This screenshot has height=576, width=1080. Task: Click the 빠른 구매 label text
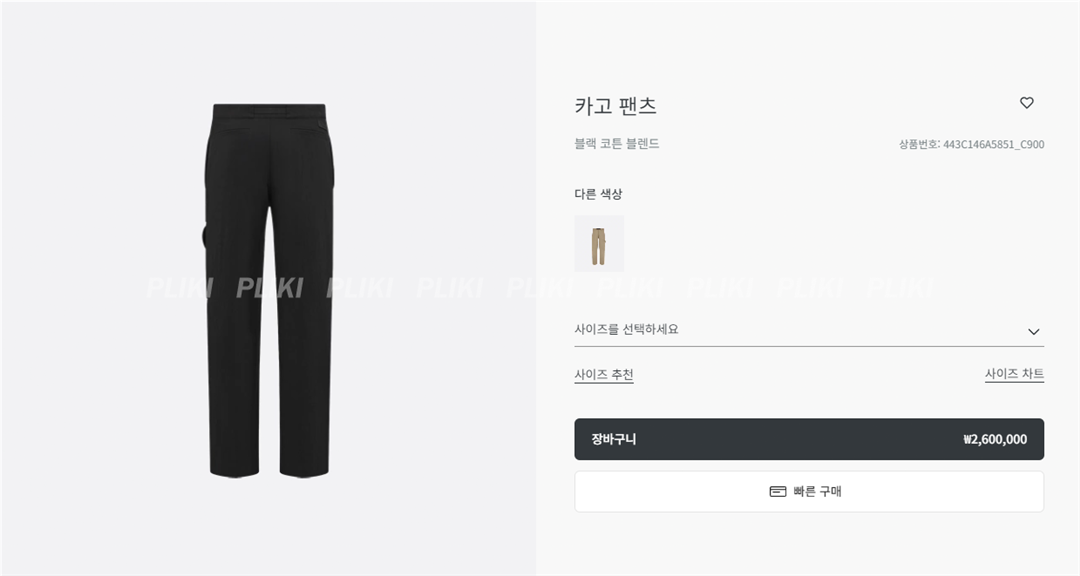pyautogui.click(x=818, y=491)
